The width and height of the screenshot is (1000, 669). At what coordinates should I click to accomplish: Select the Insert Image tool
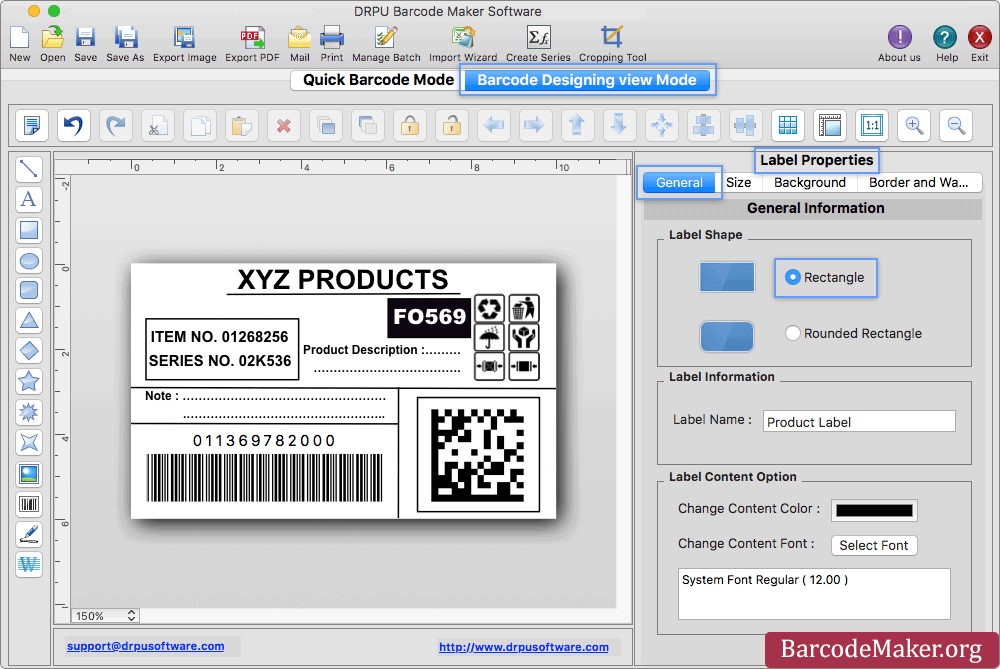(x=29, y=474)
